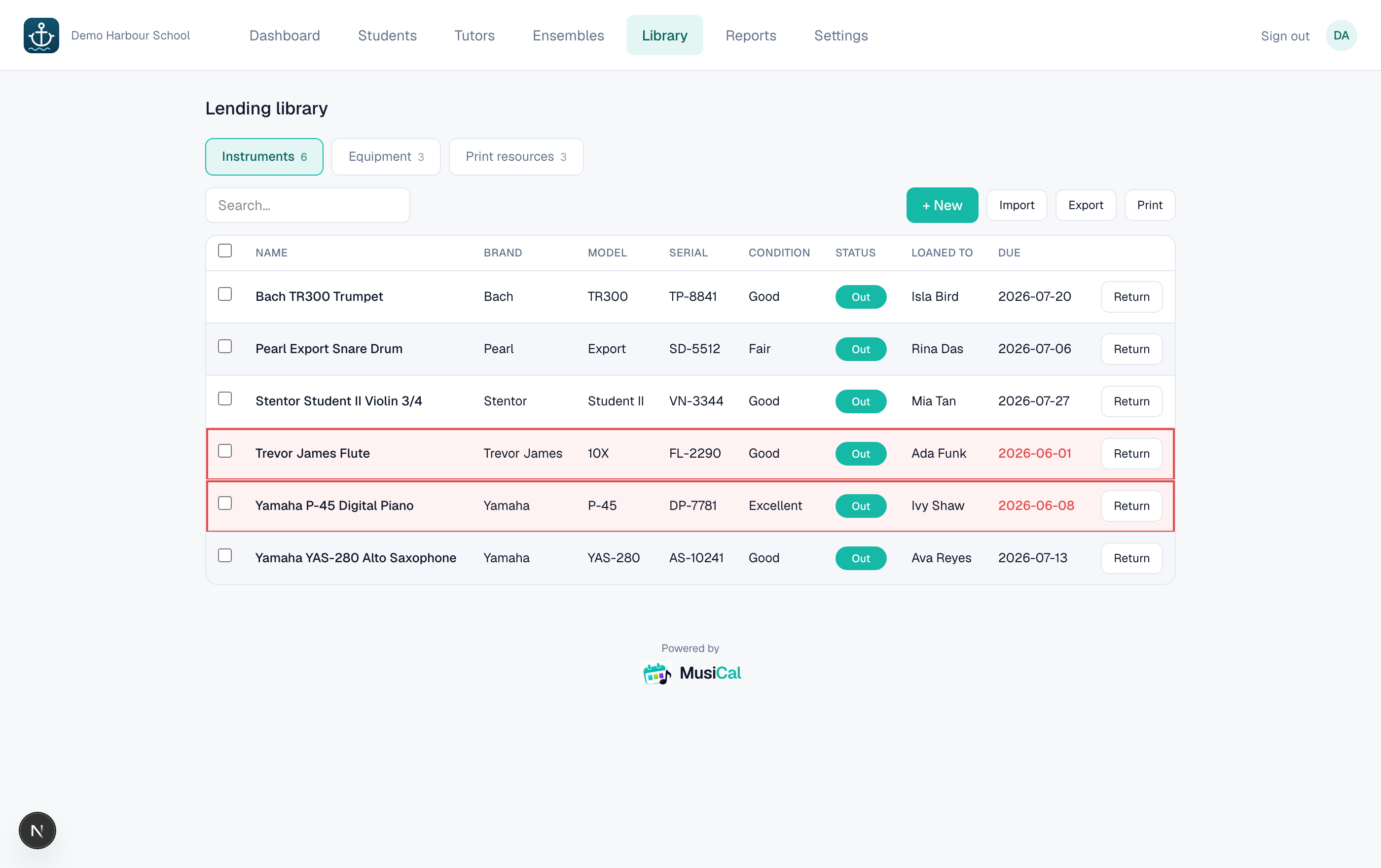Screen dimensions: 1381x868
Task: Click the Bach TR300 Trumpet name
Action: 319,296
